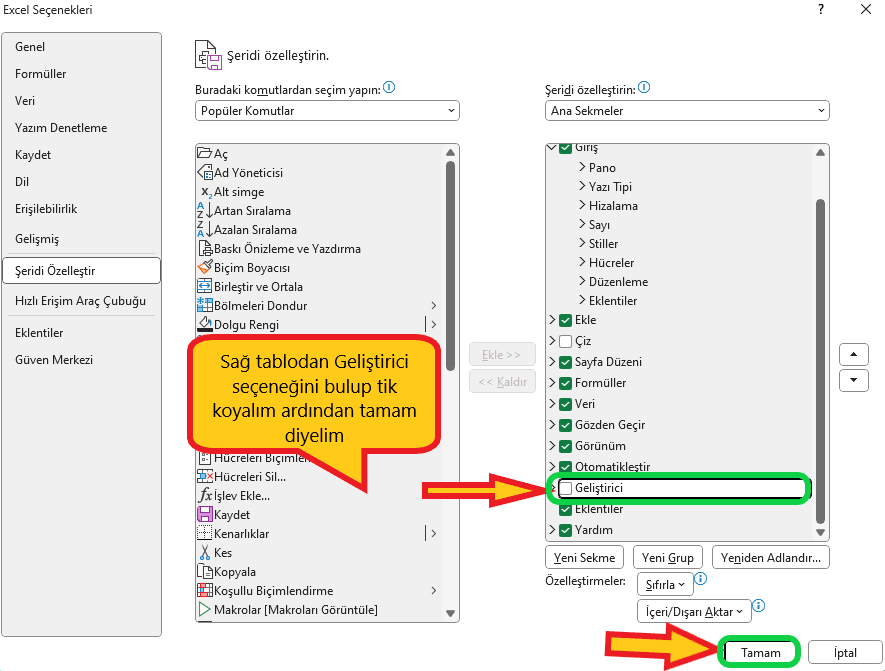The image size is (885, 671).
Task: Open the Gelişmiş settings category
Action: point(37,239)
